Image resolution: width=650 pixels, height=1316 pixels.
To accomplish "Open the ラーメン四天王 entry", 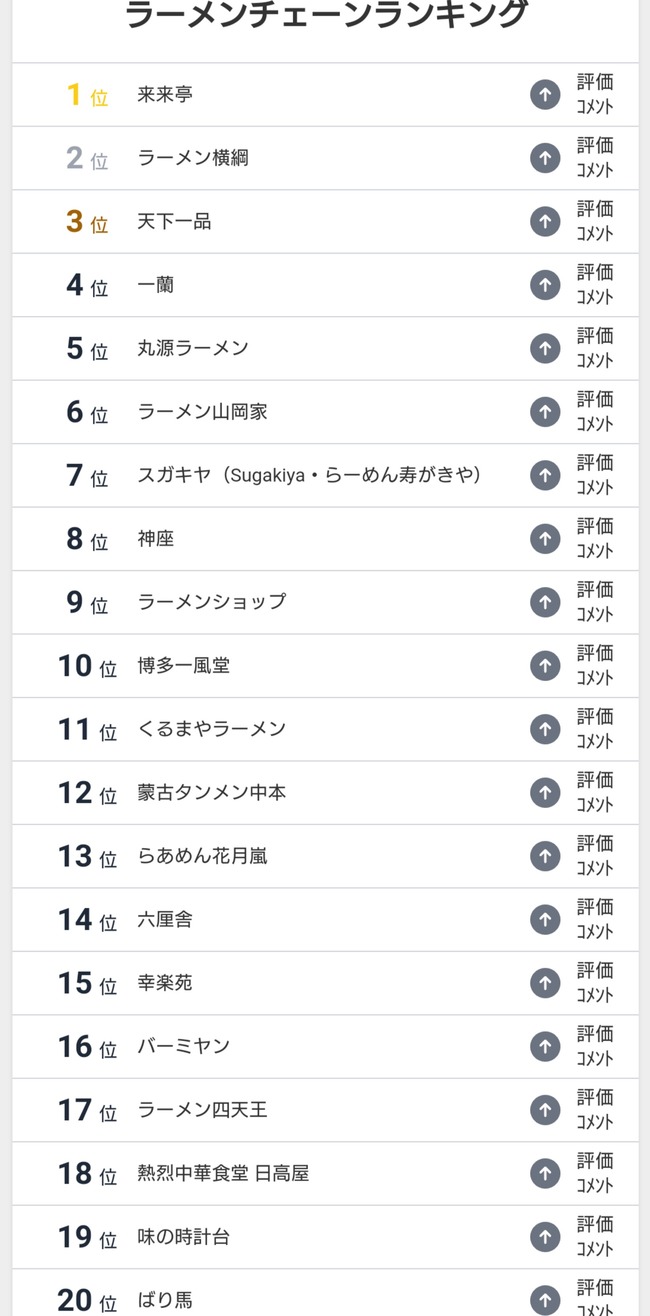I will [x=202, y=1110].
